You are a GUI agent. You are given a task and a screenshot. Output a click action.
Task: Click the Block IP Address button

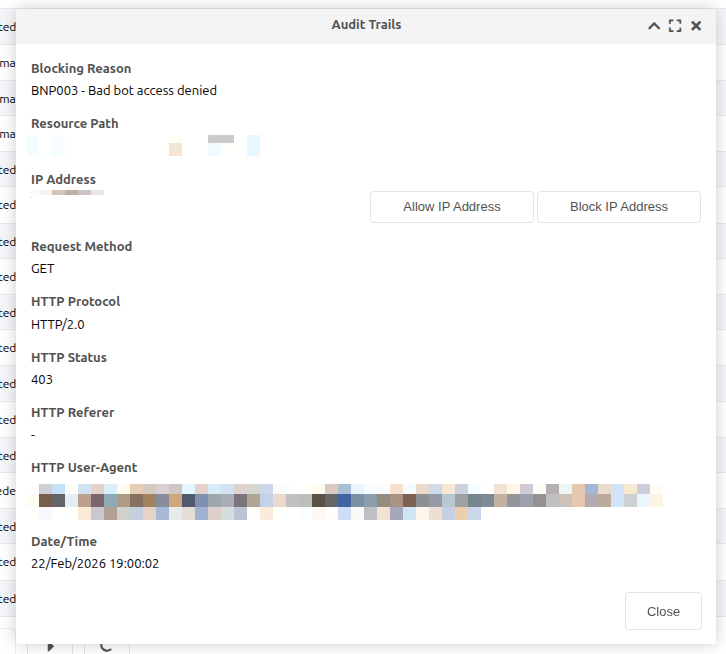[x=619, y=207]
